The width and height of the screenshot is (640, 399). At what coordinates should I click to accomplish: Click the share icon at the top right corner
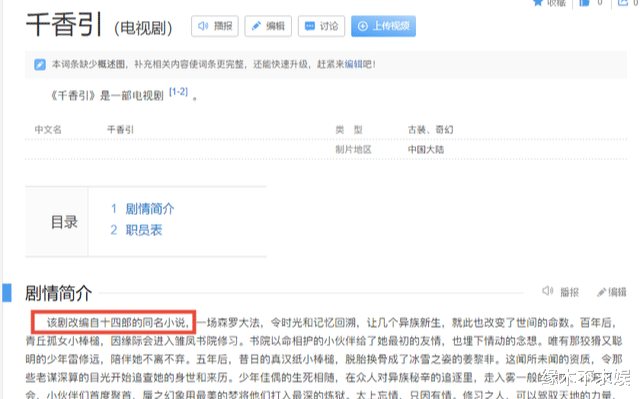tap(623, 2)
